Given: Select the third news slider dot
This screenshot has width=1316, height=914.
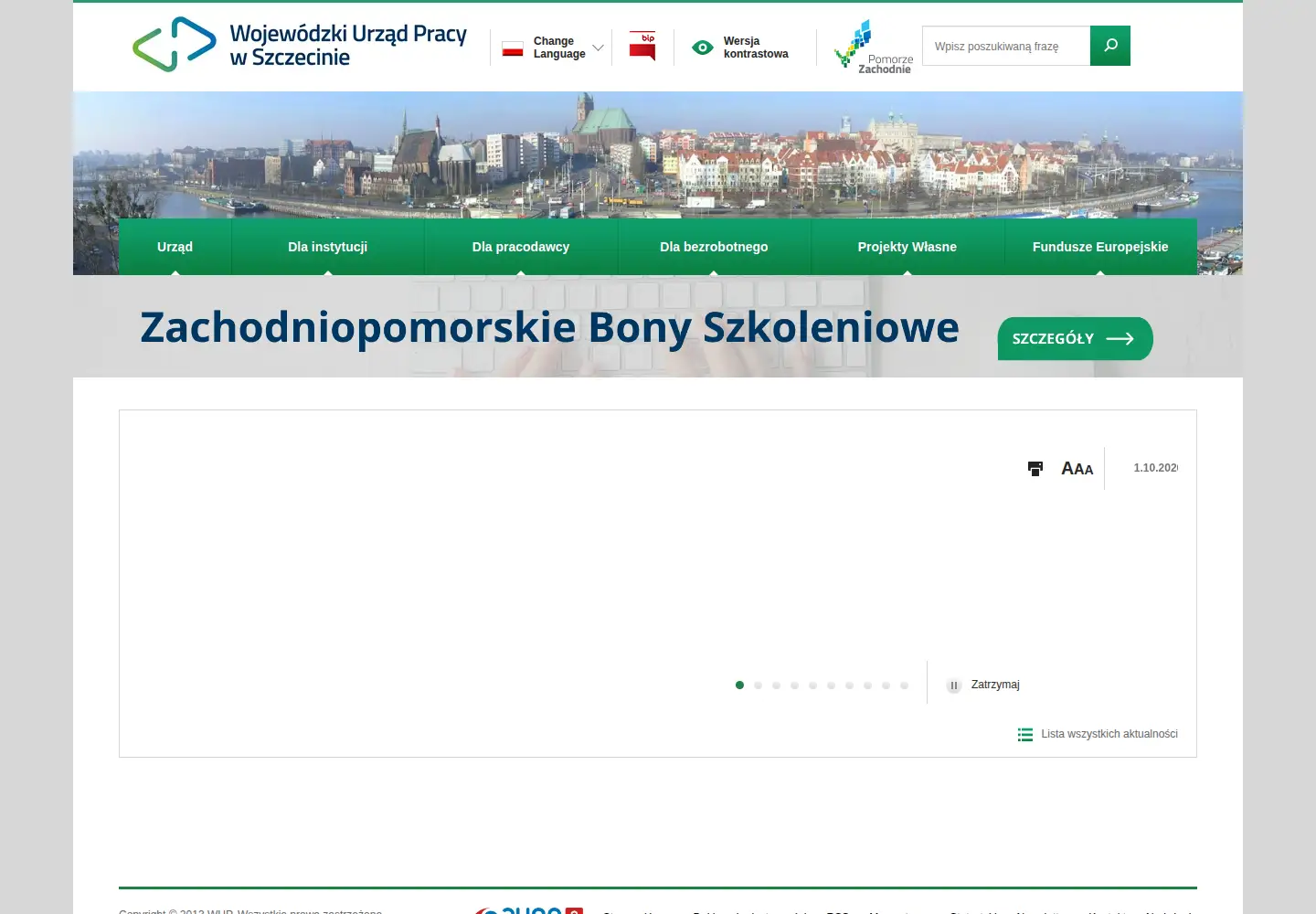Looking at the screenshot, I should pos(776,685).
